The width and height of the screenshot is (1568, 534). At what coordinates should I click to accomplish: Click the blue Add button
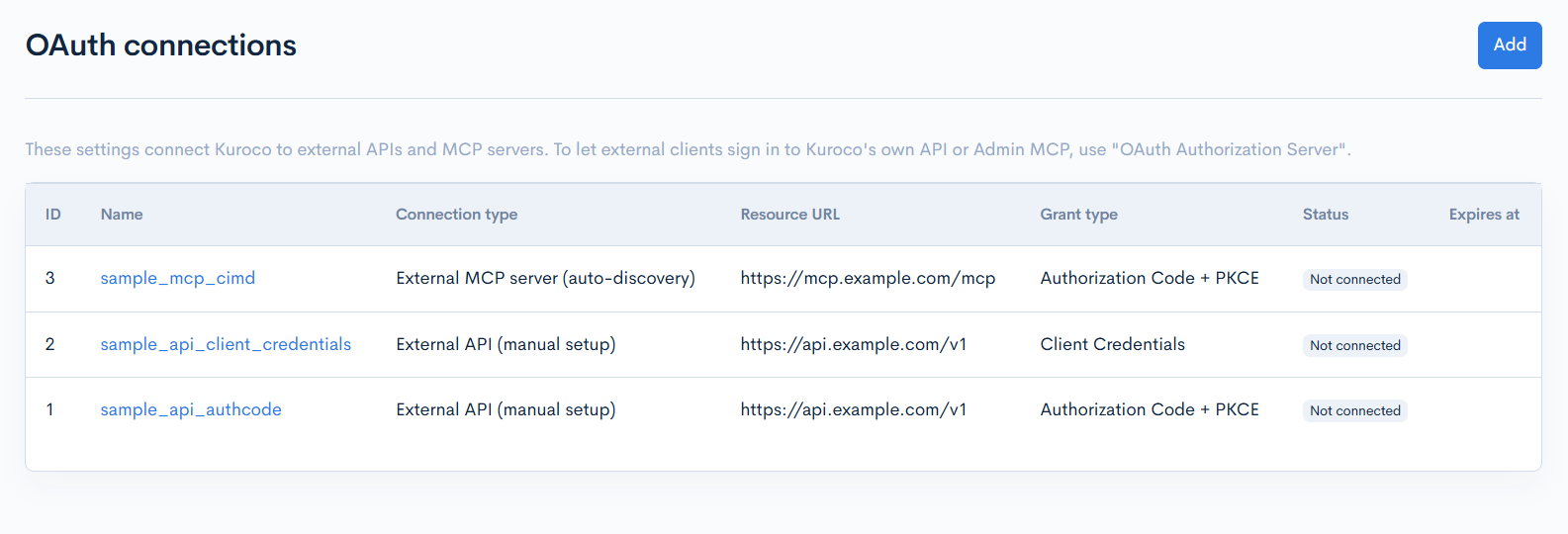[1510, 45]
